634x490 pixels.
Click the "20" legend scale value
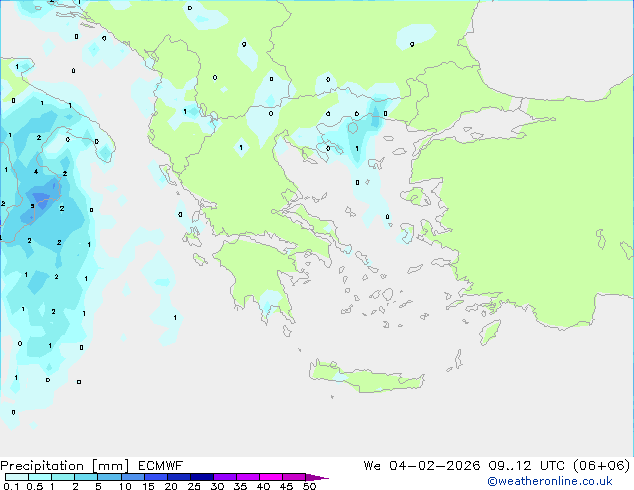coord(171,486)
